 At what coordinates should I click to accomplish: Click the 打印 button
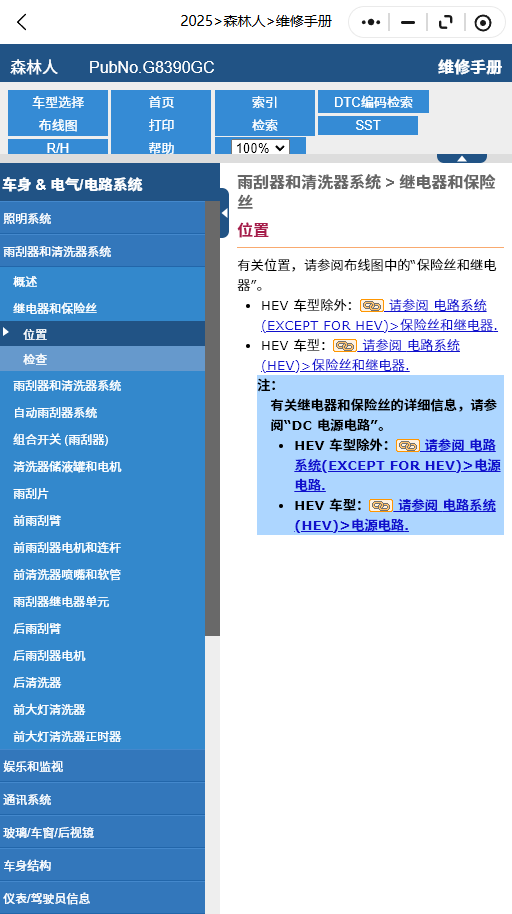point(161,125)
